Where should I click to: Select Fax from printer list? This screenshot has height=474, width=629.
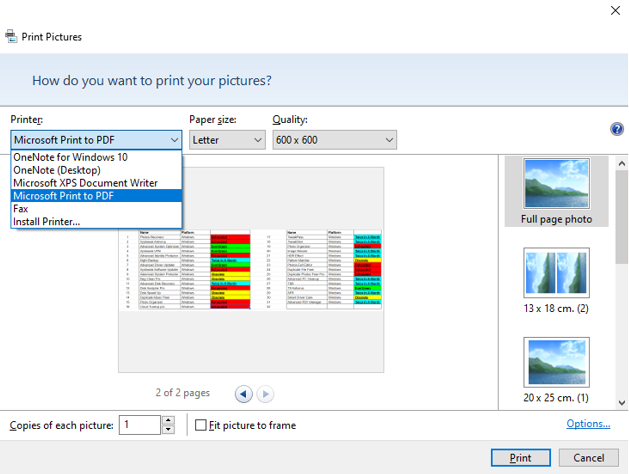(x=96, y=209)
